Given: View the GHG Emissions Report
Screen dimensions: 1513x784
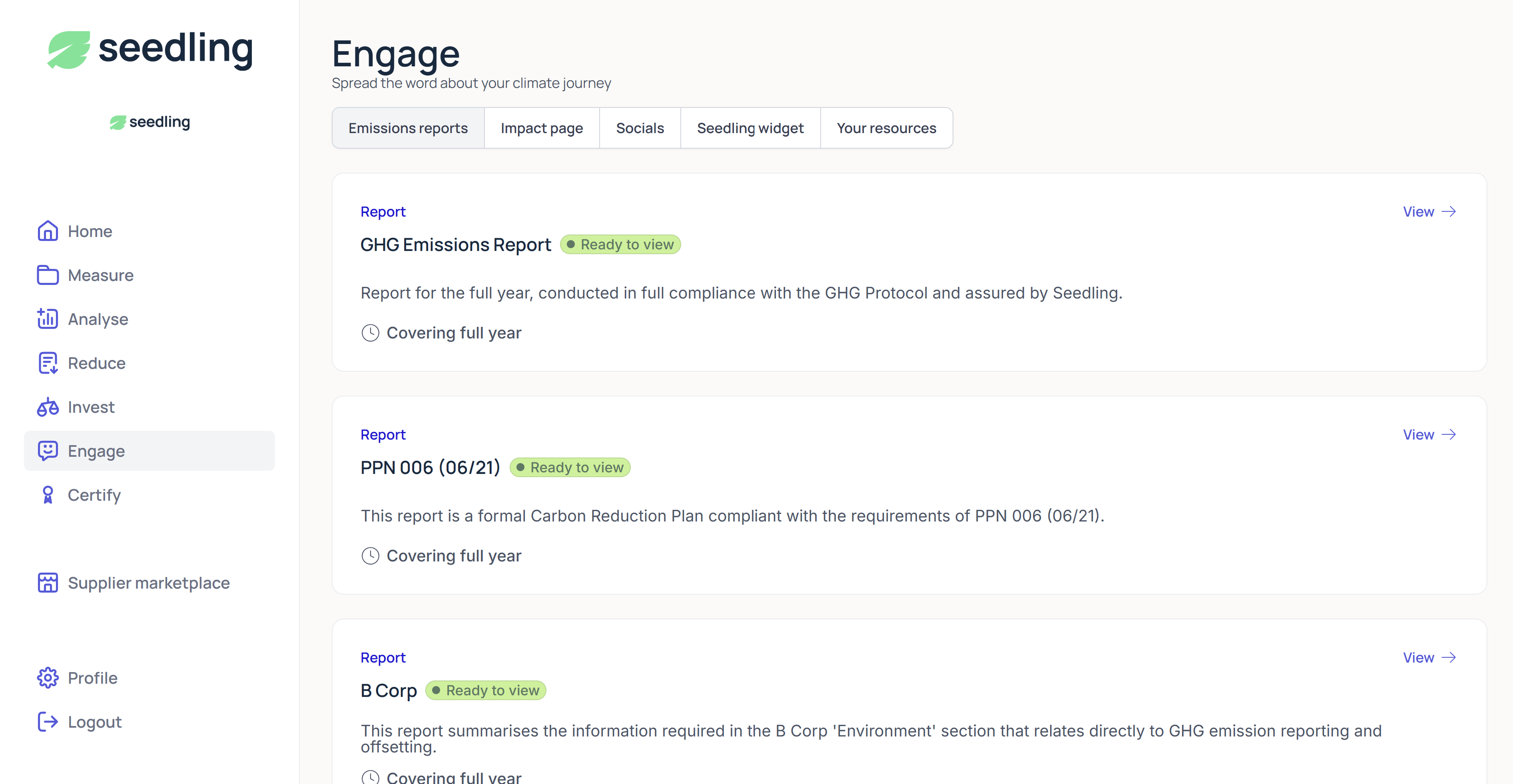Looking at the screenshot, I should point(1429,211).
